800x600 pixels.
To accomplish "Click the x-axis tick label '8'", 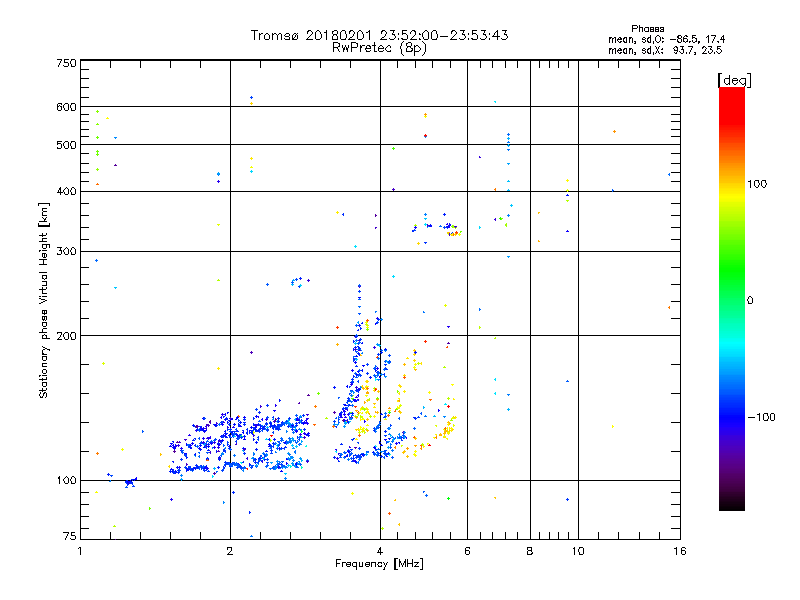I will point(530,551).
